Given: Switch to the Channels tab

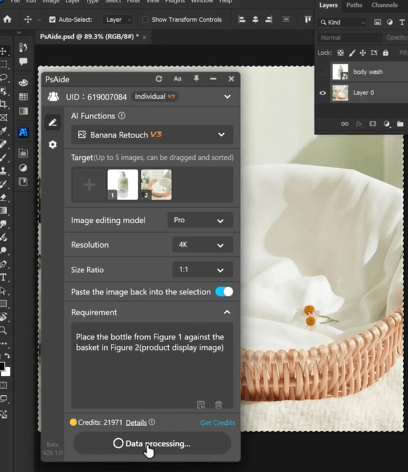Looking at the screenshot, I should pyautogui.click(x=384, y=5).
